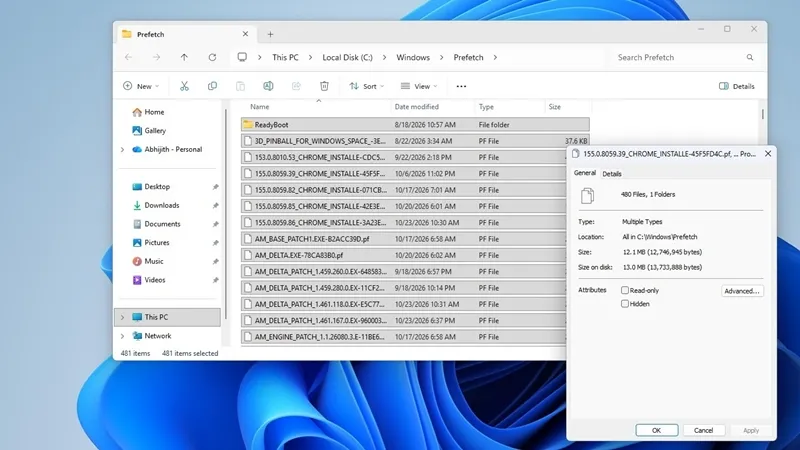800x450 pixels.
Task: Close the Prefetch tab
Action: pos(245,34)
